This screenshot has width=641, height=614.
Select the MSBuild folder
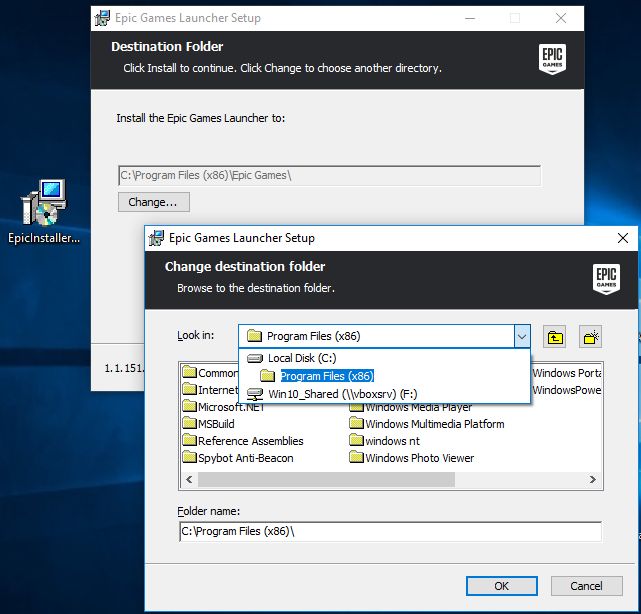point(208,424)
